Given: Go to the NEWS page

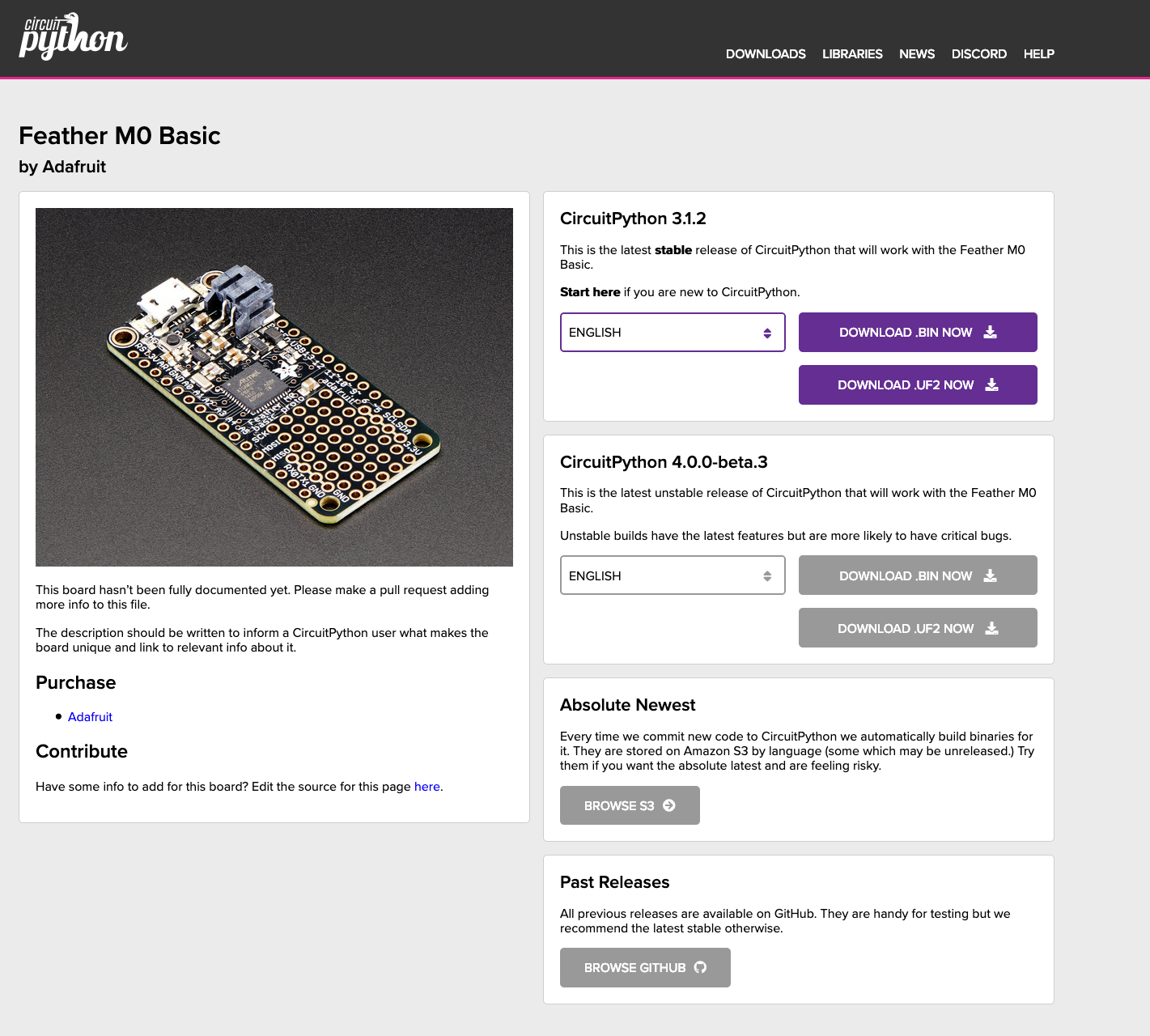Looking at the screenshot, I should point(917,54).
